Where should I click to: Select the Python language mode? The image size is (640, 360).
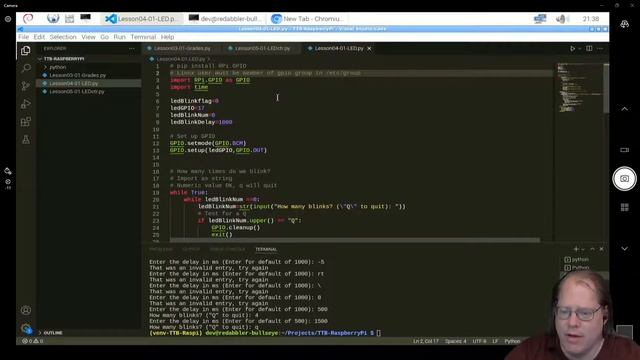pos(512,341)
